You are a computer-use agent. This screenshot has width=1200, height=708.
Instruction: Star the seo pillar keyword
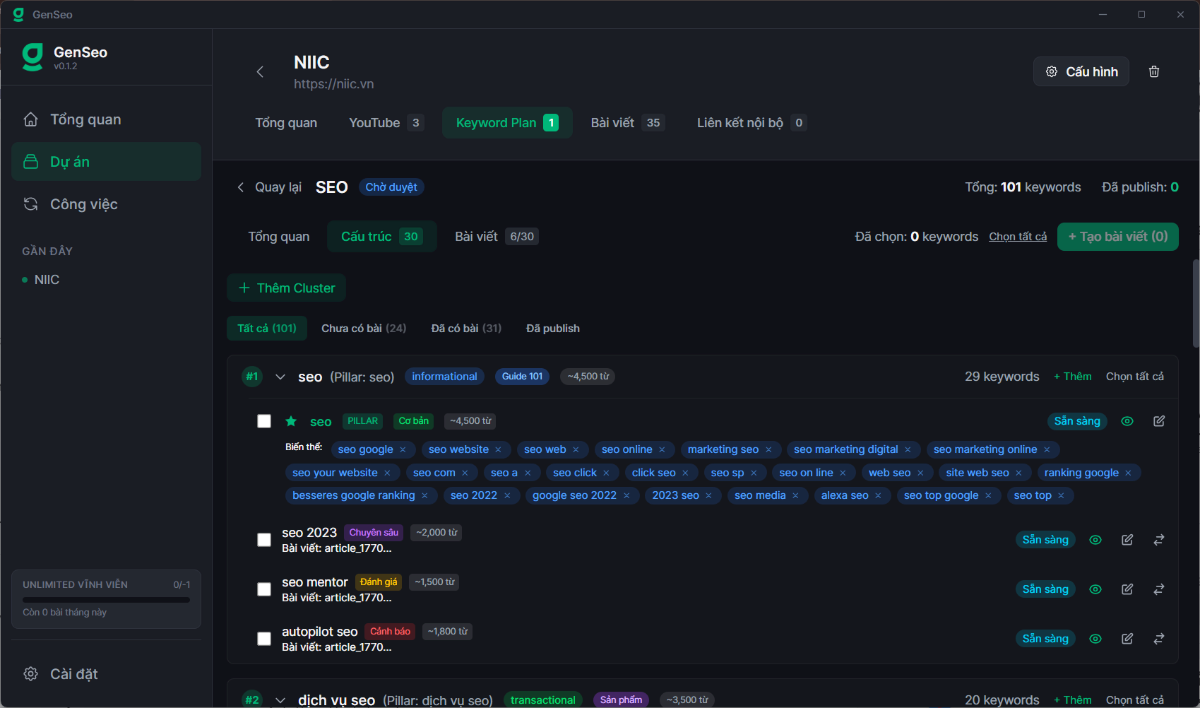pyautogui.click(x=291, y=421)
